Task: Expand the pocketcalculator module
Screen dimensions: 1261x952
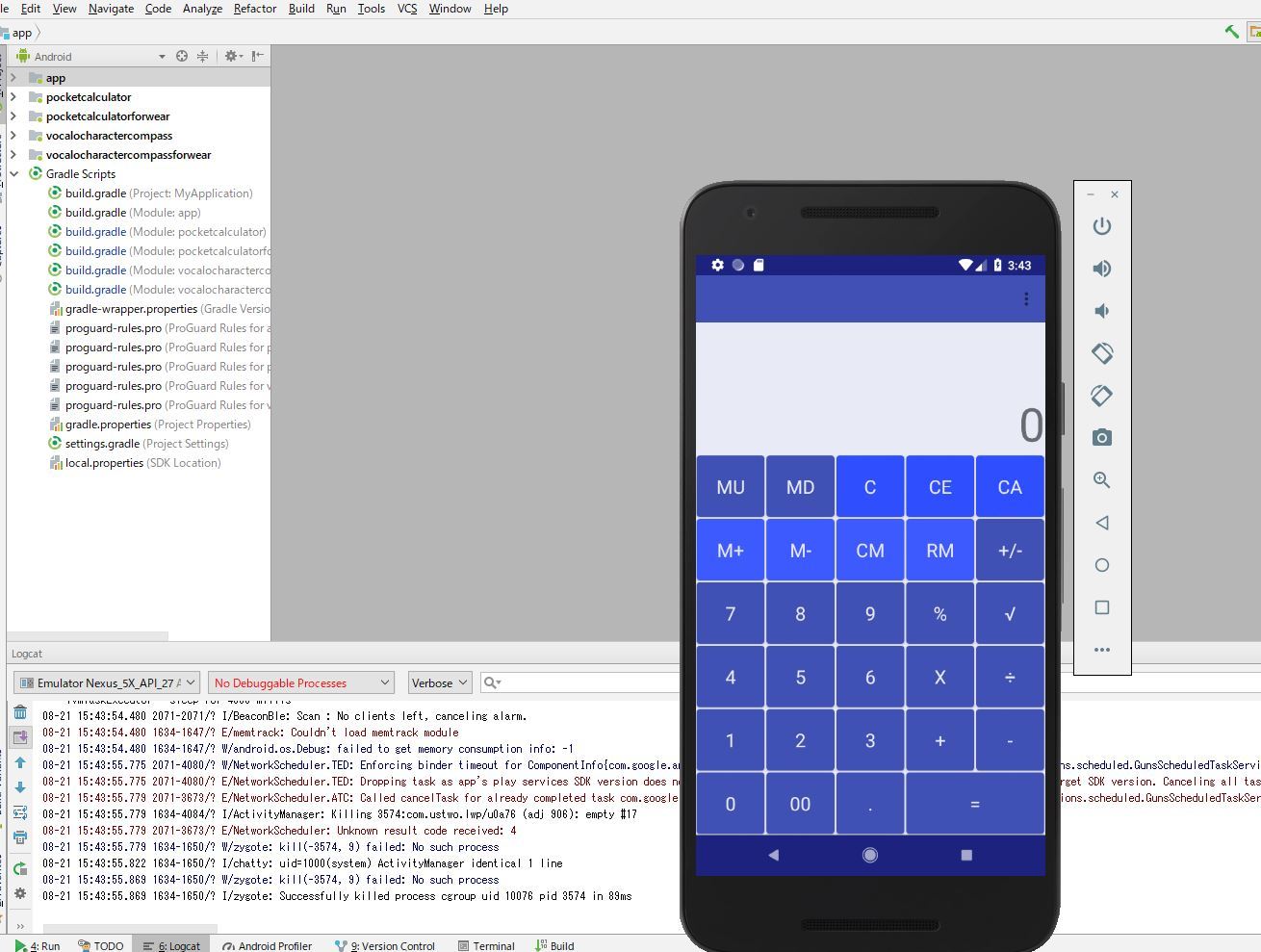Action: [13, 97]
